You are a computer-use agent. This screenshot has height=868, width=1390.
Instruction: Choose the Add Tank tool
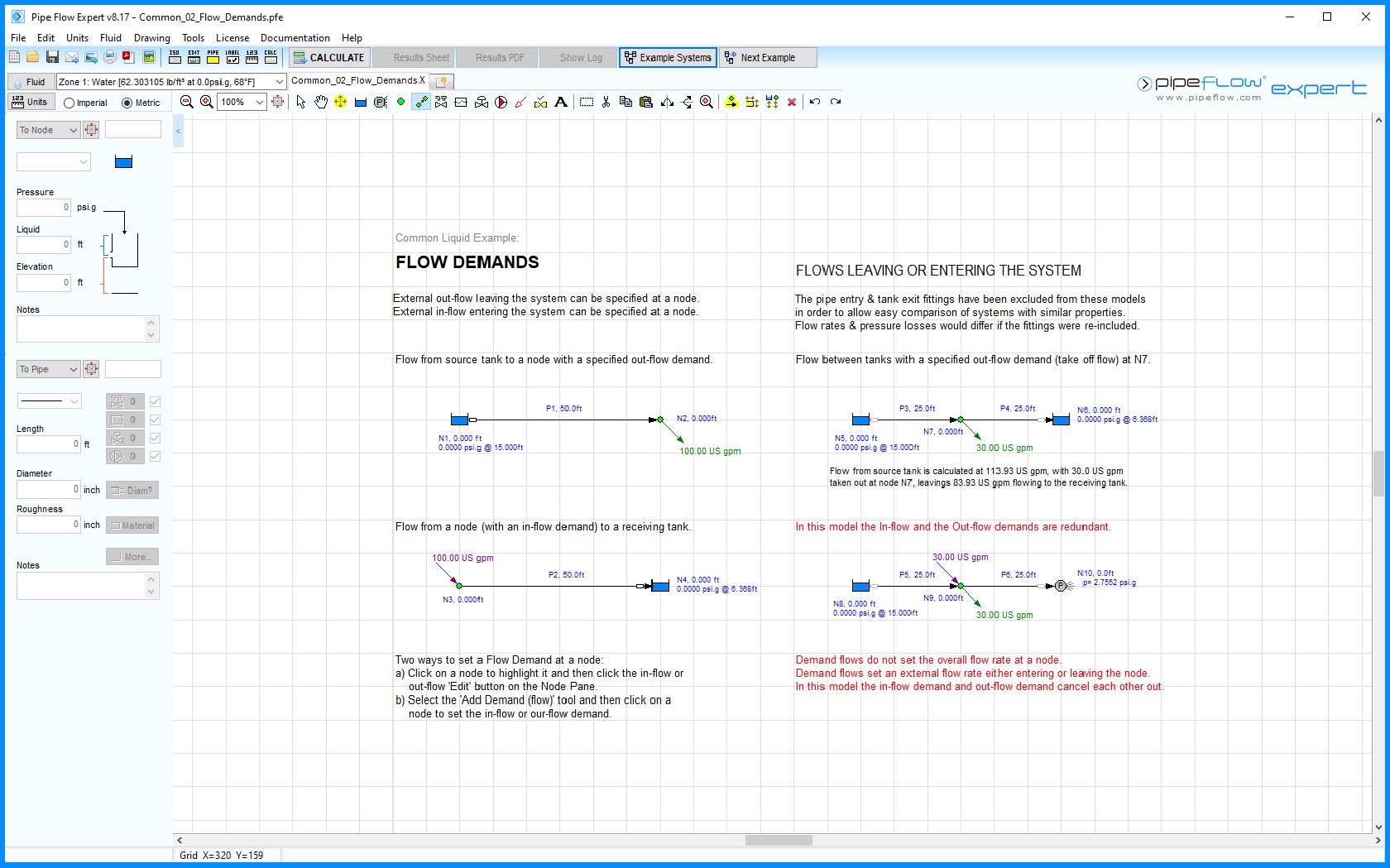pyautogui.click(x=361, y=102)
